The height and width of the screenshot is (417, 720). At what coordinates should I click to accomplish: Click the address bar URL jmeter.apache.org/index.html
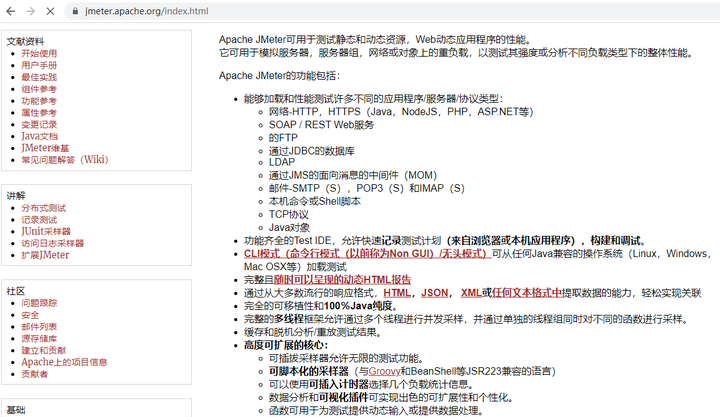[x=146, y=11]
